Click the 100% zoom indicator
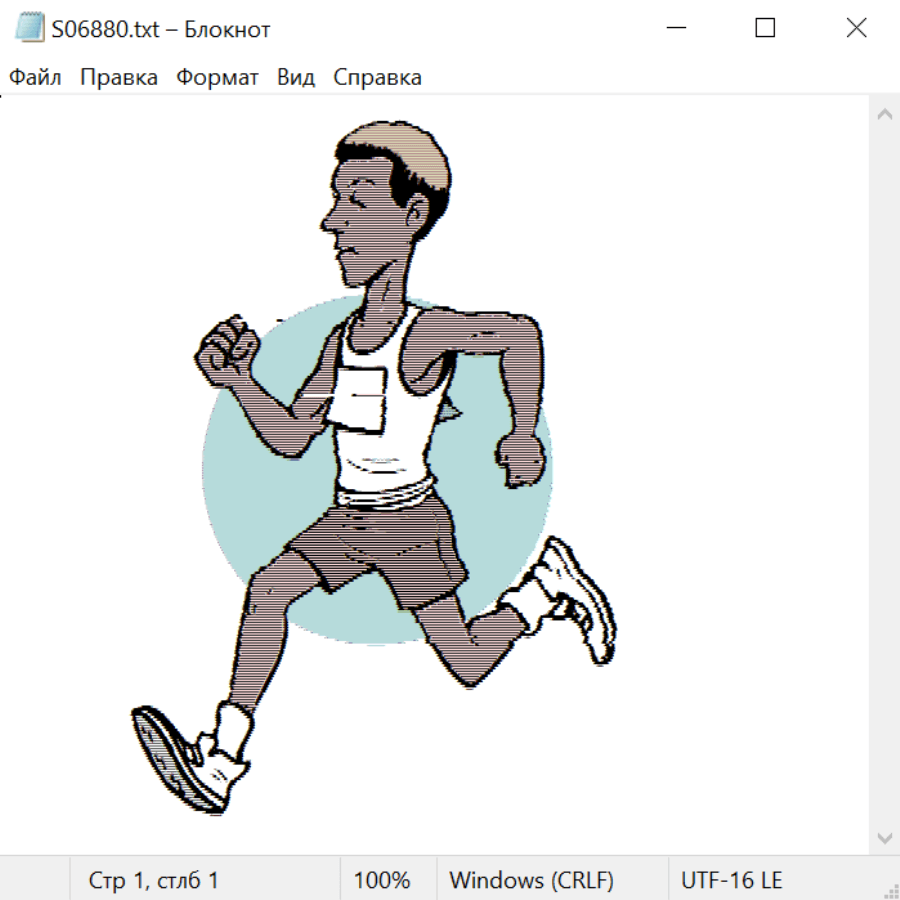900x900 pixels. pos(382,880)
